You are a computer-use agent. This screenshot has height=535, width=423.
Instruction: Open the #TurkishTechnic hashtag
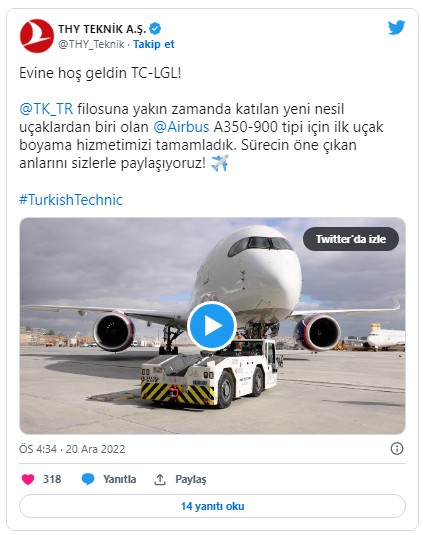click(x=71, y=200)
